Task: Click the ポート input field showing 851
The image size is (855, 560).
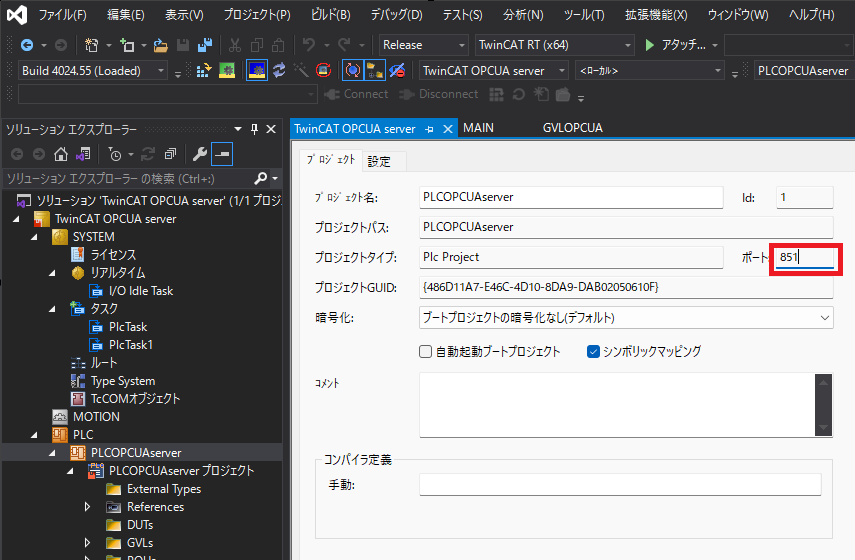Action: pyautogui.click(x=805, y=257)
